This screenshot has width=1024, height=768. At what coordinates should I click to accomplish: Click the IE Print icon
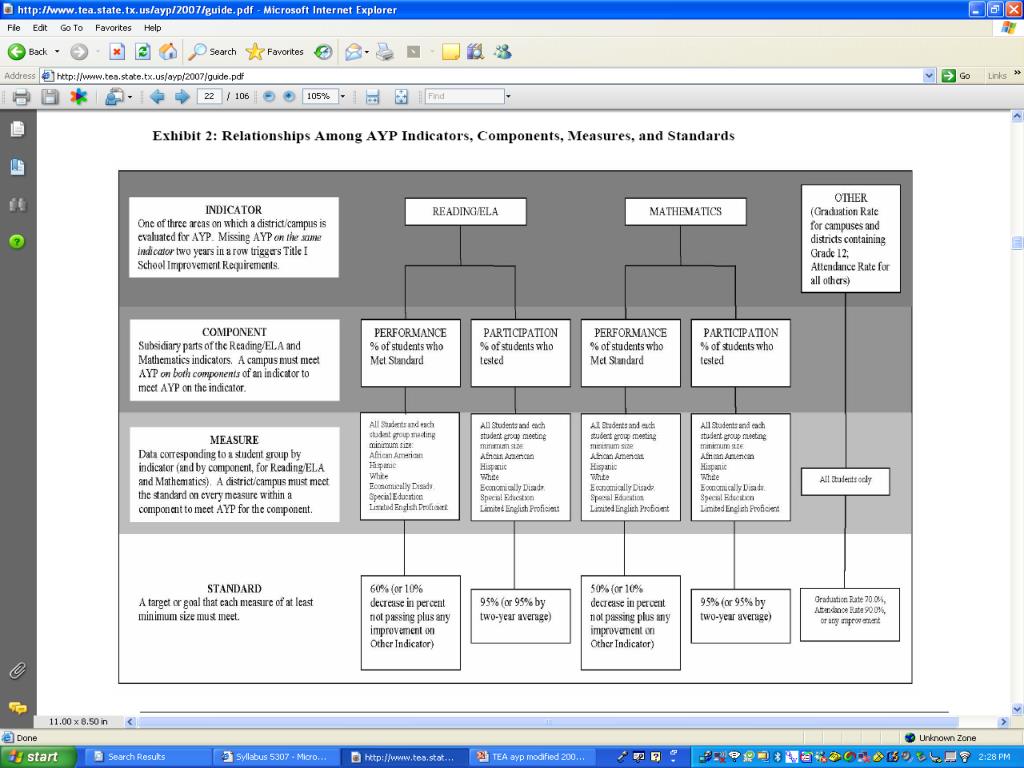pos(385,52)
